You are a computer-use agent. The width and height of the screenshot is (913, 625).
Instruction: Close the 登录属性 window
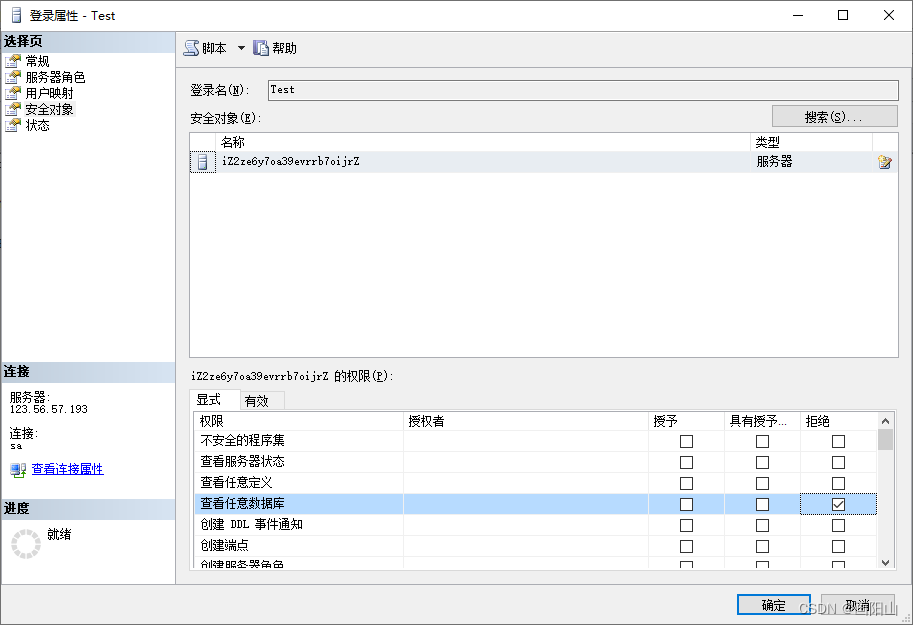[889, 15]
